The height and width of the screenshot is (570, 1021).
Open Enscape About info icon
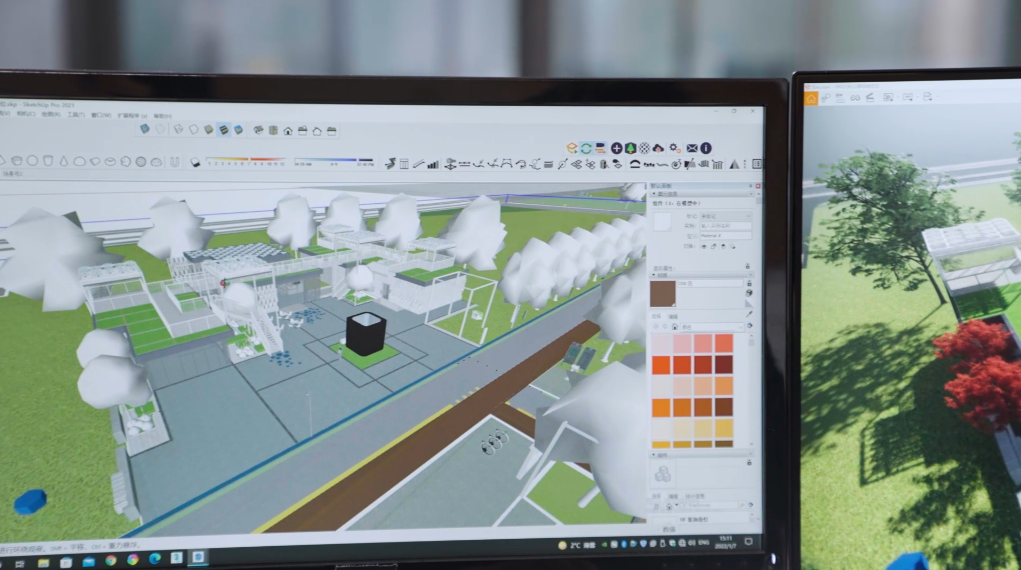click(x=706, y=149)
